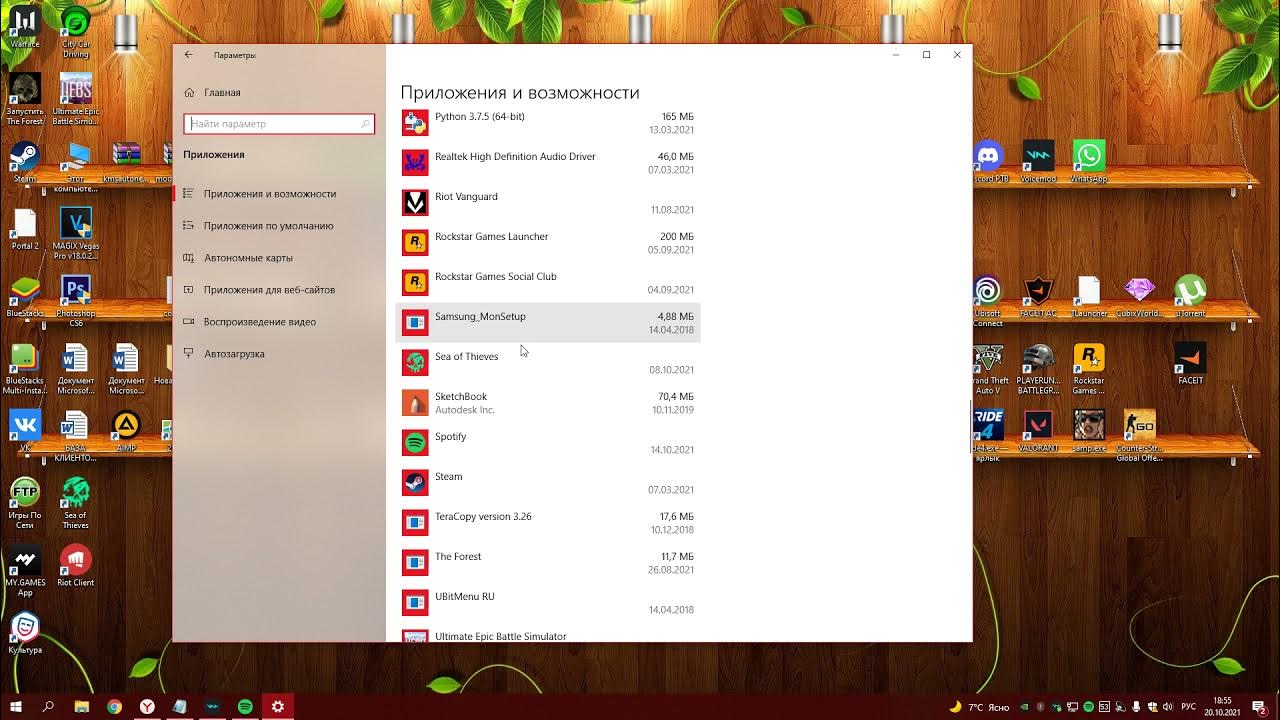
Task: Click the Rockstar Games Launcher list icon
Action: (x=415, y=242)
